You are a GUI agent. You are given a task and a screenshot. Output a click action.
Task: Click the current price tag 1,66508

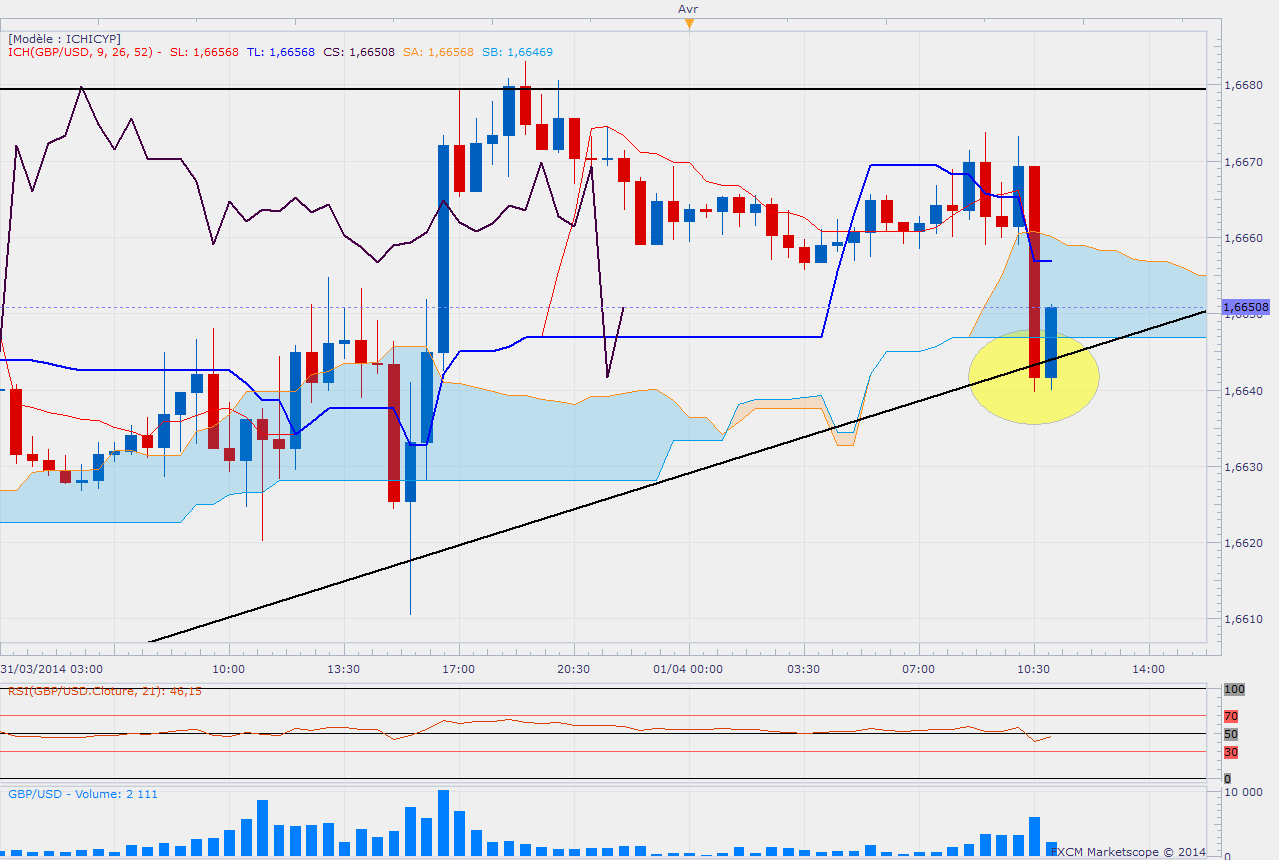[x=1248, y=307]
